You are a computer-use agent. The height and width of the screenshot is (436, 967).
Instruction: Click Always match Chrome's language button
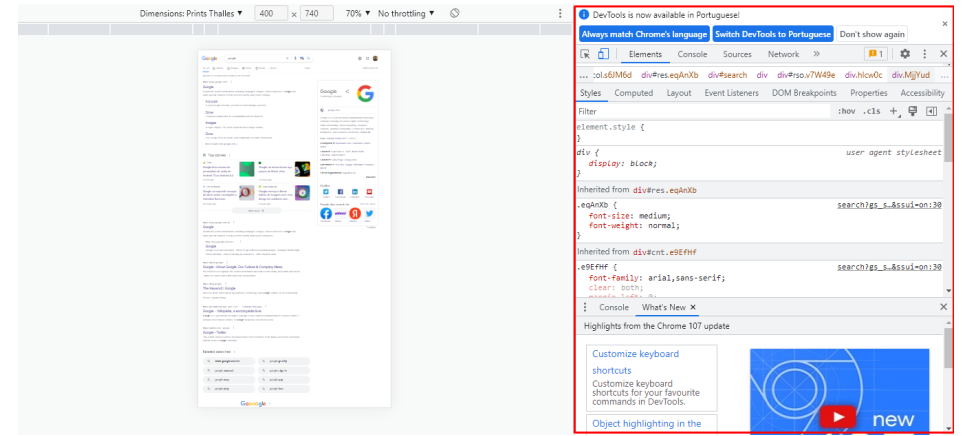644,35
